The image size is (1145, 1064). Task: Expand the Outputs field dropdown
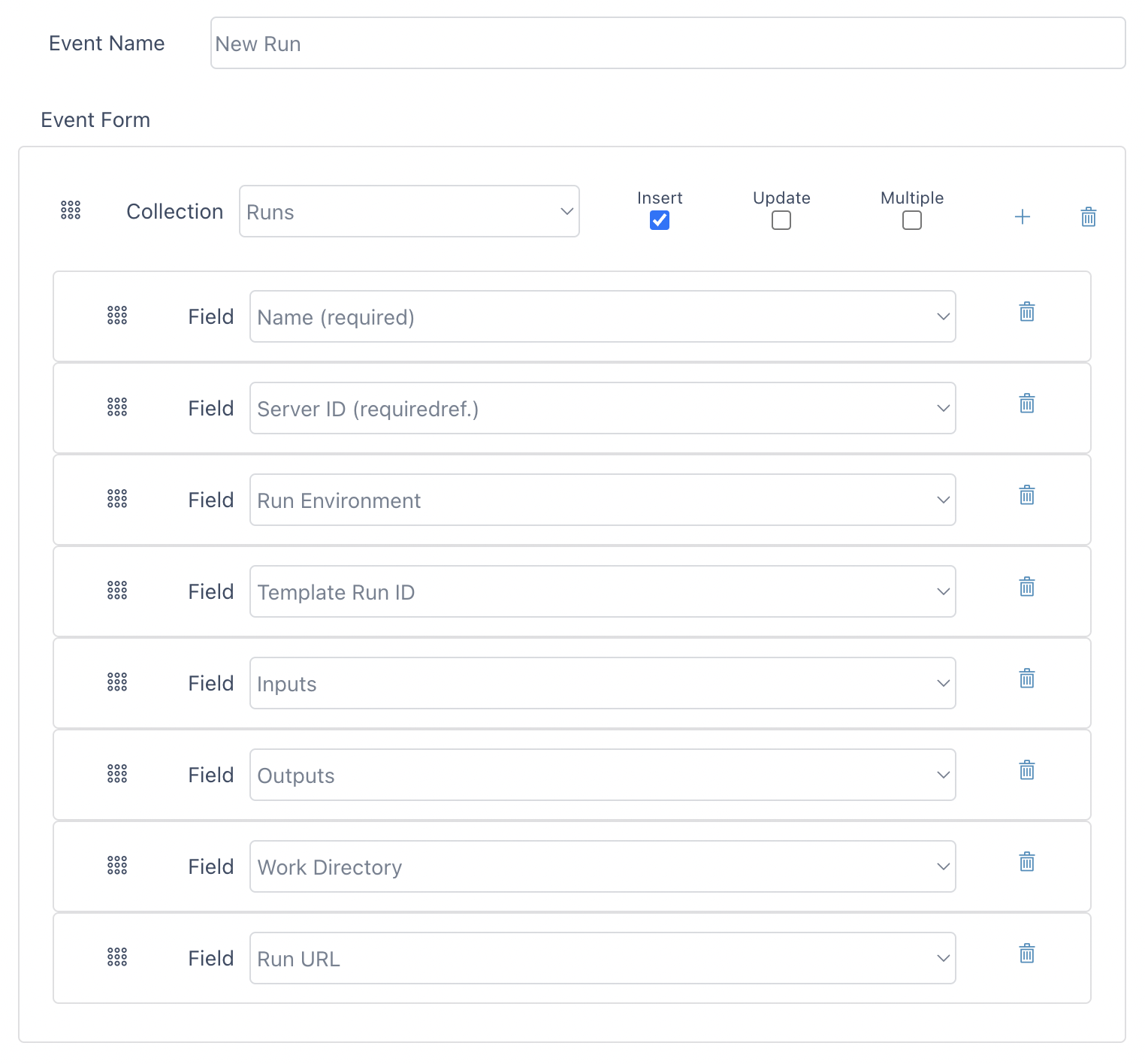[x=603, y=775]
